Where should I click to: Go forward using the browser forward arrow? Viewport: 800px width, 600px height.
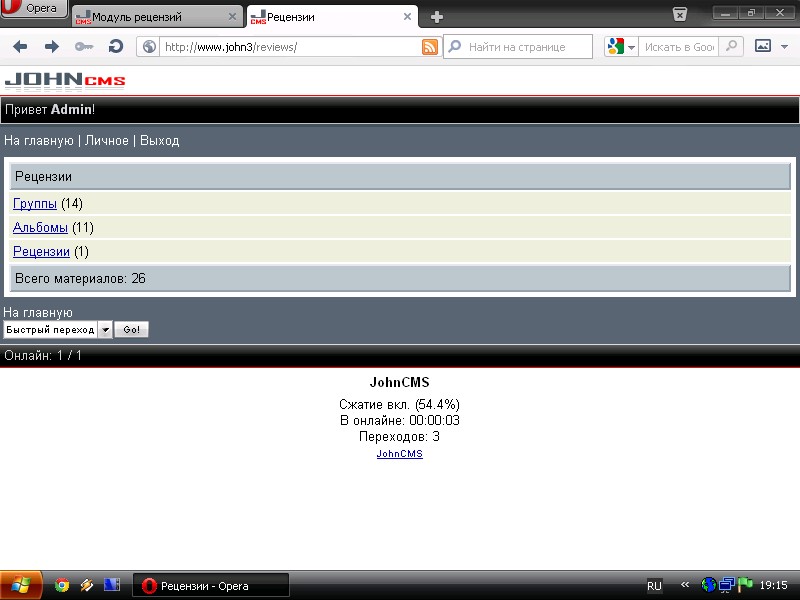coord(52,47)
